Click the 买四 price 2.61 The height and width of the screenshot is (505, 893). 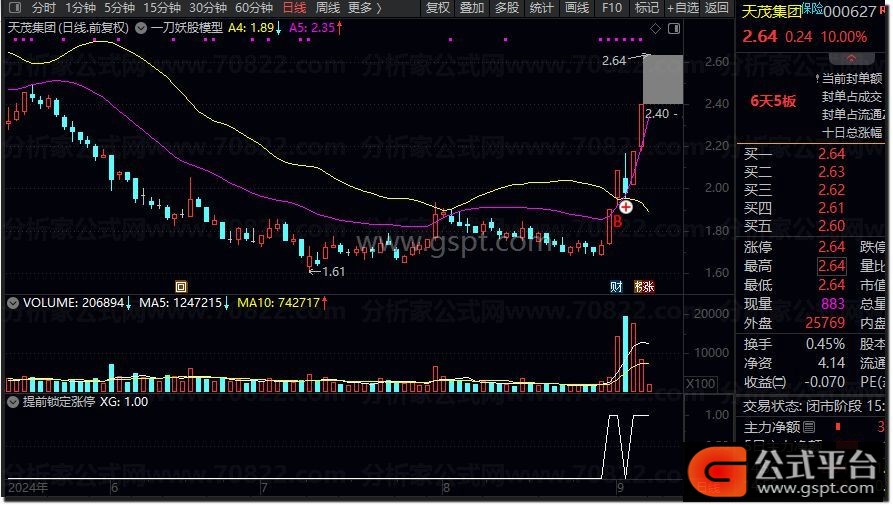tap(831, 208)
